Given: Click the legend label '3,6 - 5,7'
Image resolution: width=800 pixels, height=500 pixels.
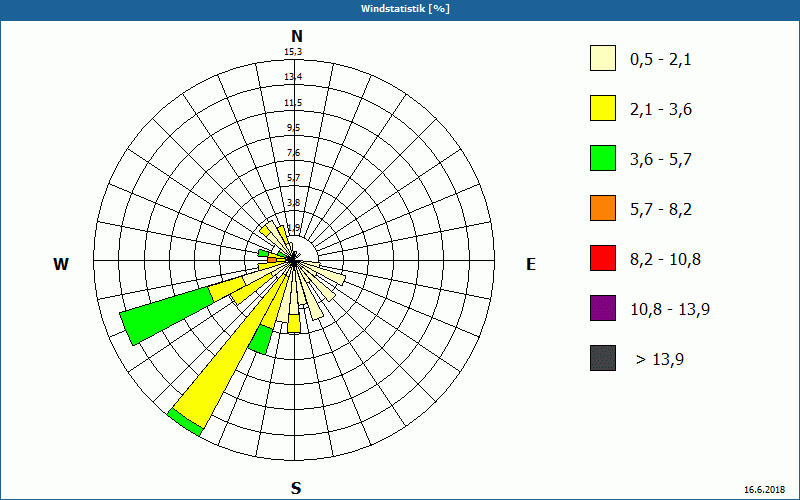Looking at the screenshot, I should point(661,160).
